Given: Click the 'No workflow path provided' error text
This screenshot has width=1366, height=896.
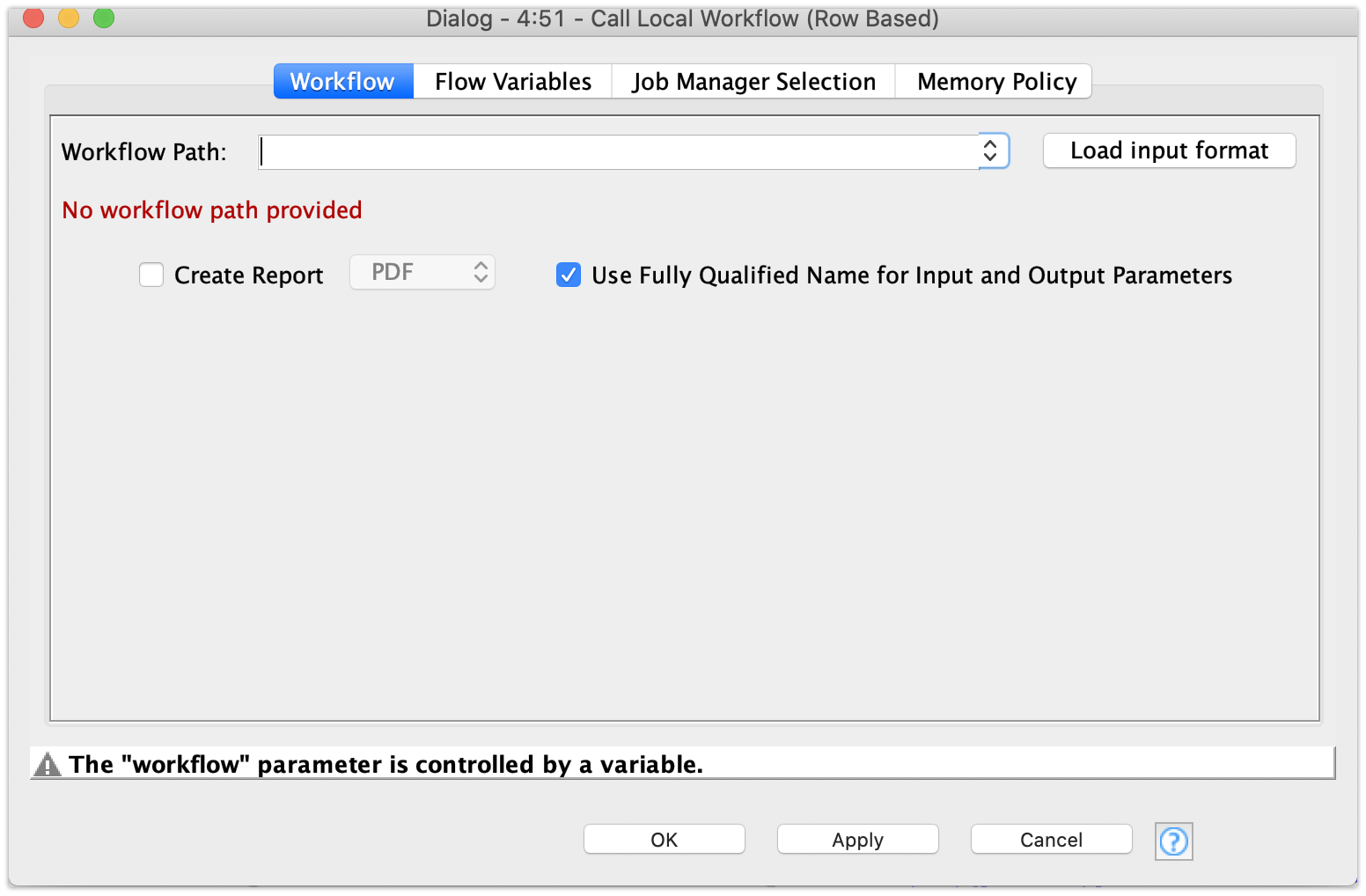Looking at the screenshot, I should coord(212,210).
